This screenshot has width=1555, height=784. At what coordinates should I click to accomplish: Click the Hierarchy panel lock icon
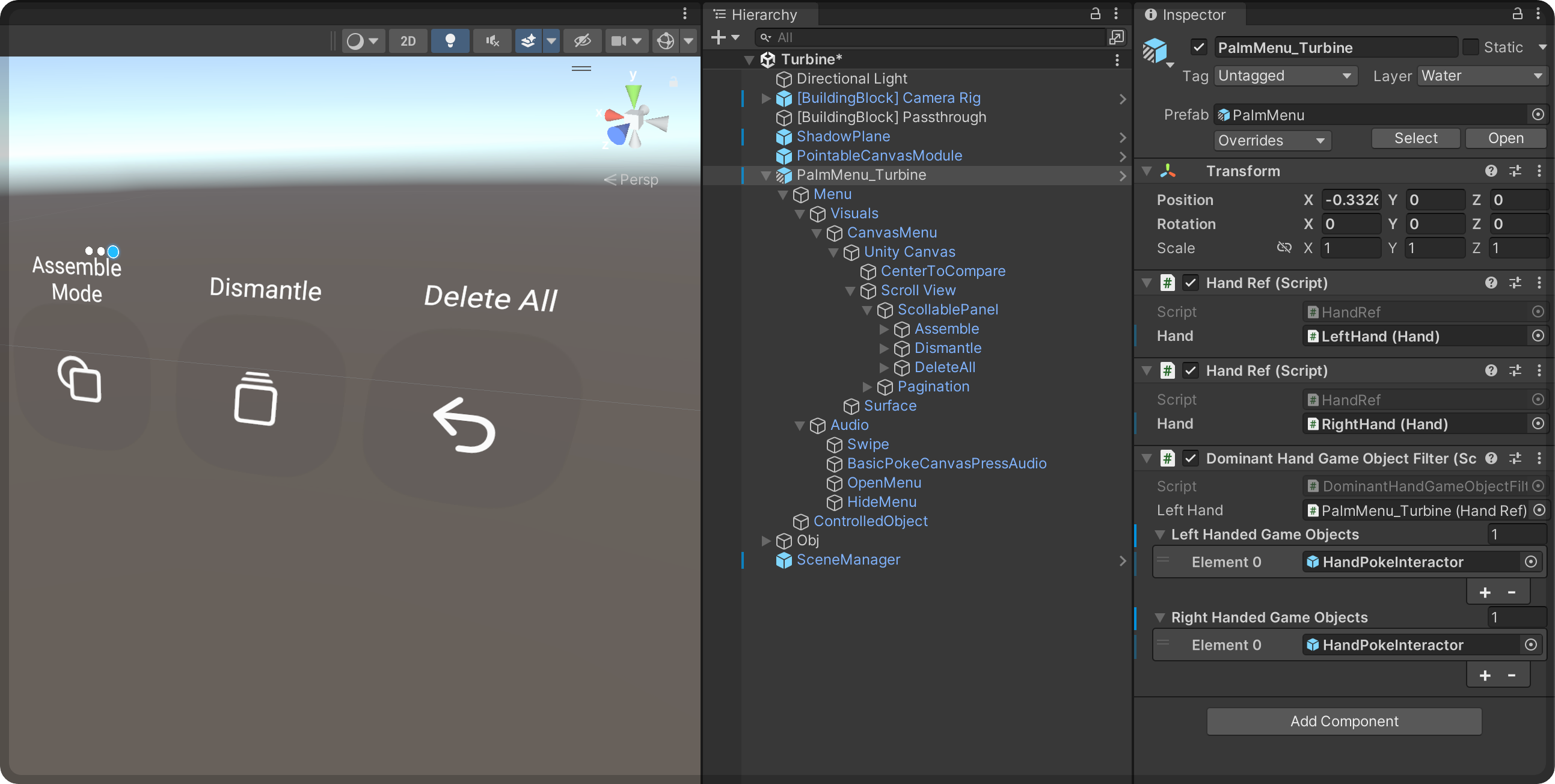(1095, 13)
